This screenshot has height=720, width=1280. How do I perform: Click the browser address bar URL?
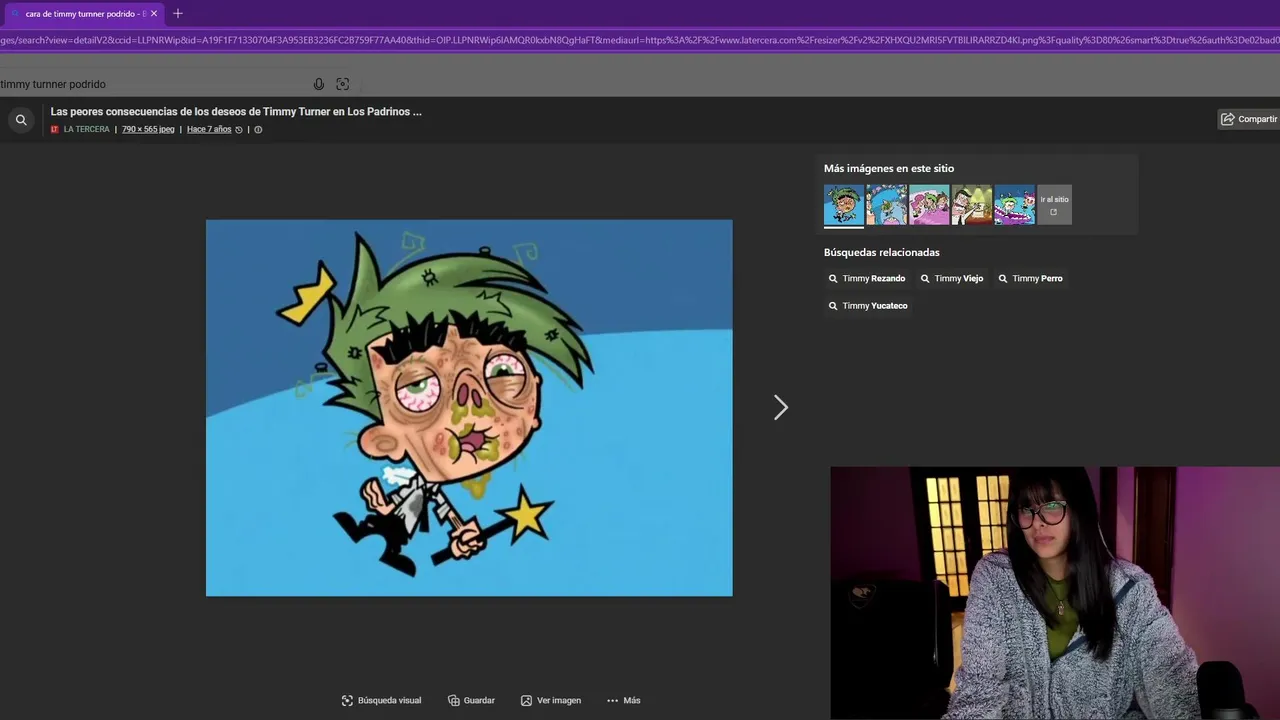coord(640,40)
